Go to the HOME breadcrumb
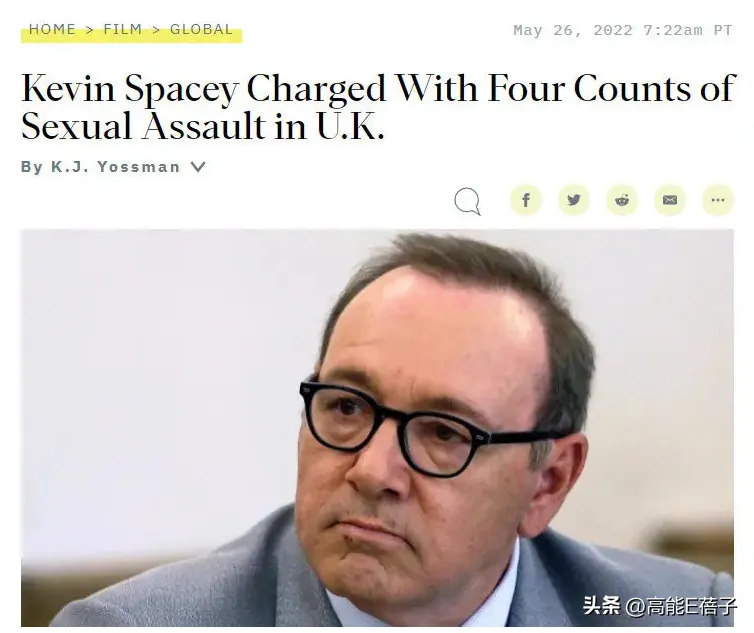 [x=52, y=29]
